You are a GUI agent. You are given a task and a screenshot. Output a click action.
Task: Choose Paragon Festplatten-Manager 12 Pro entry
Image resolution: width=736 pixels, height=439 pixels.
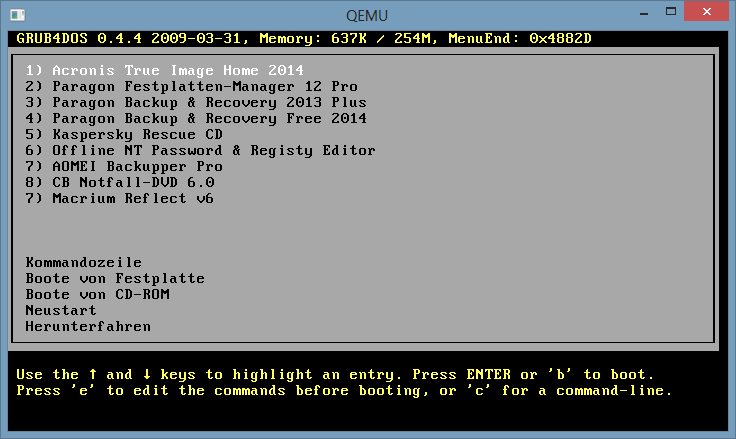(192, 86)
